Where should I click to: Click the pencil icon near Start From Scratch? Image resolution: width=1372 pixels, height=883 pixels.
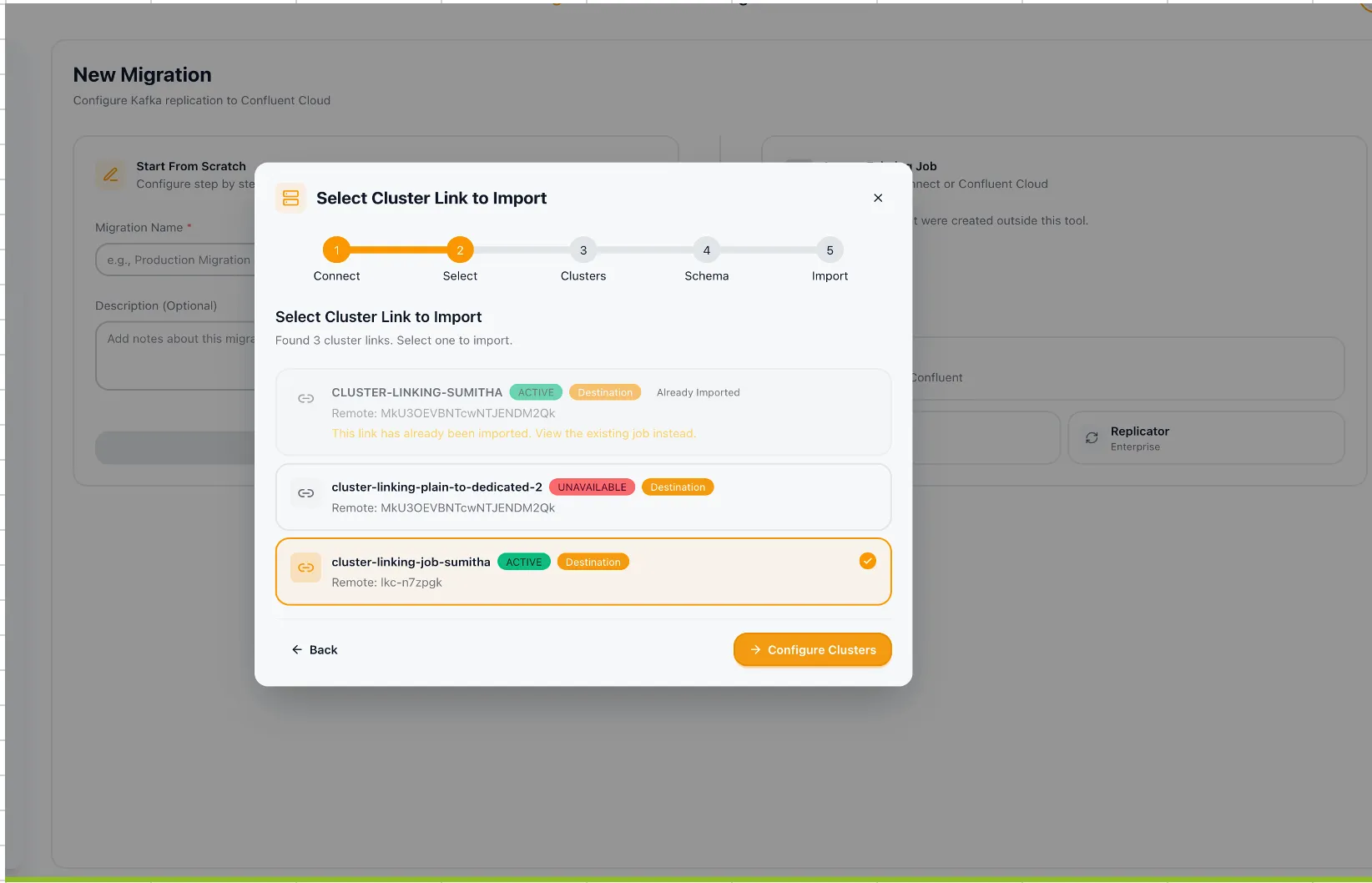click(111, 175)
